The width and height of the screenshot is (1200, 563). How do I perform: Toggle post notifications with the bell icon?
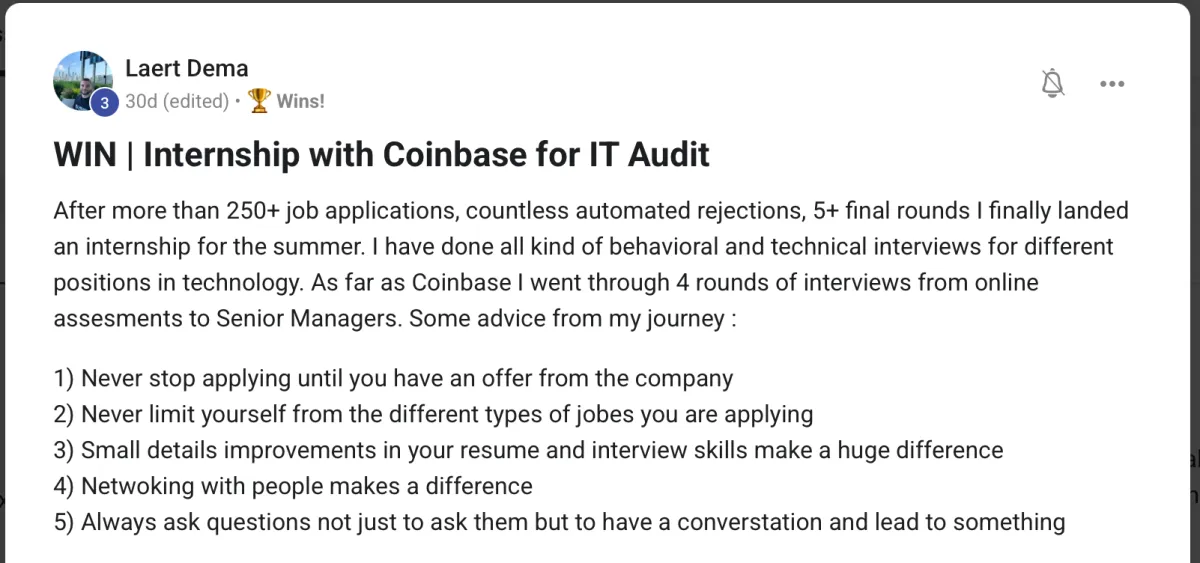pos(1052,84)
